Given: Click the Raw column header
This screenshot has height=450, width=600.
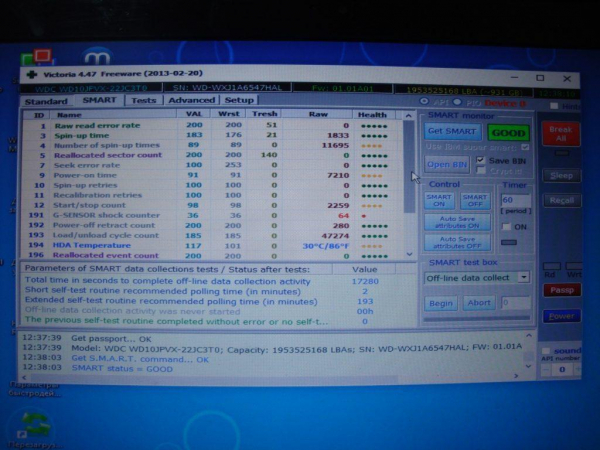Looking at the screenshot, I should point(318,114).
